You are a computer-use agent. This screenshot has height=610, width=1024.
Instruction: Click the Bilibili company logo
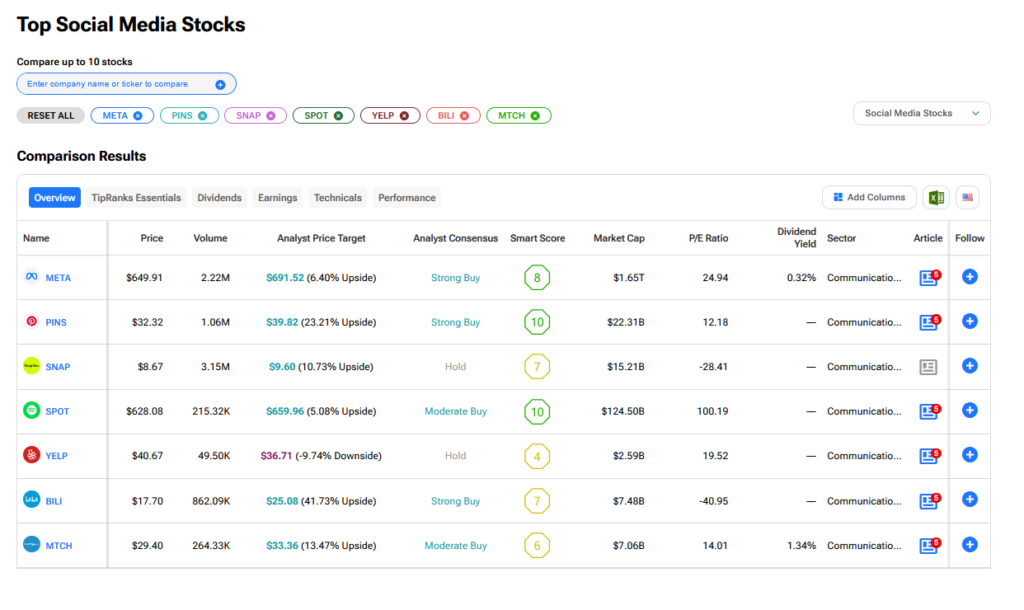tap(31, 500)
